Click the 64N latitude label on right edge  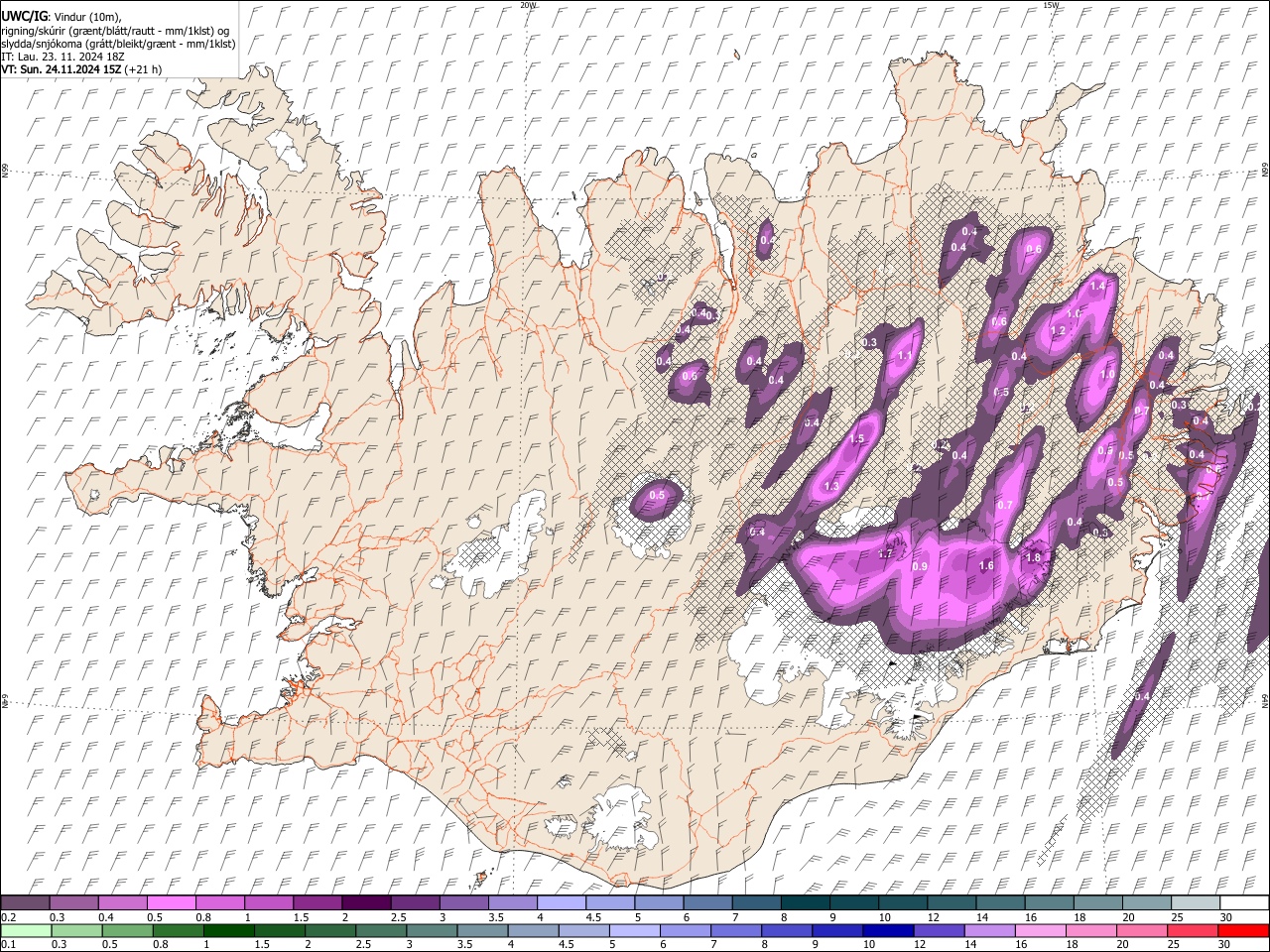click(x=1265, y=701)
